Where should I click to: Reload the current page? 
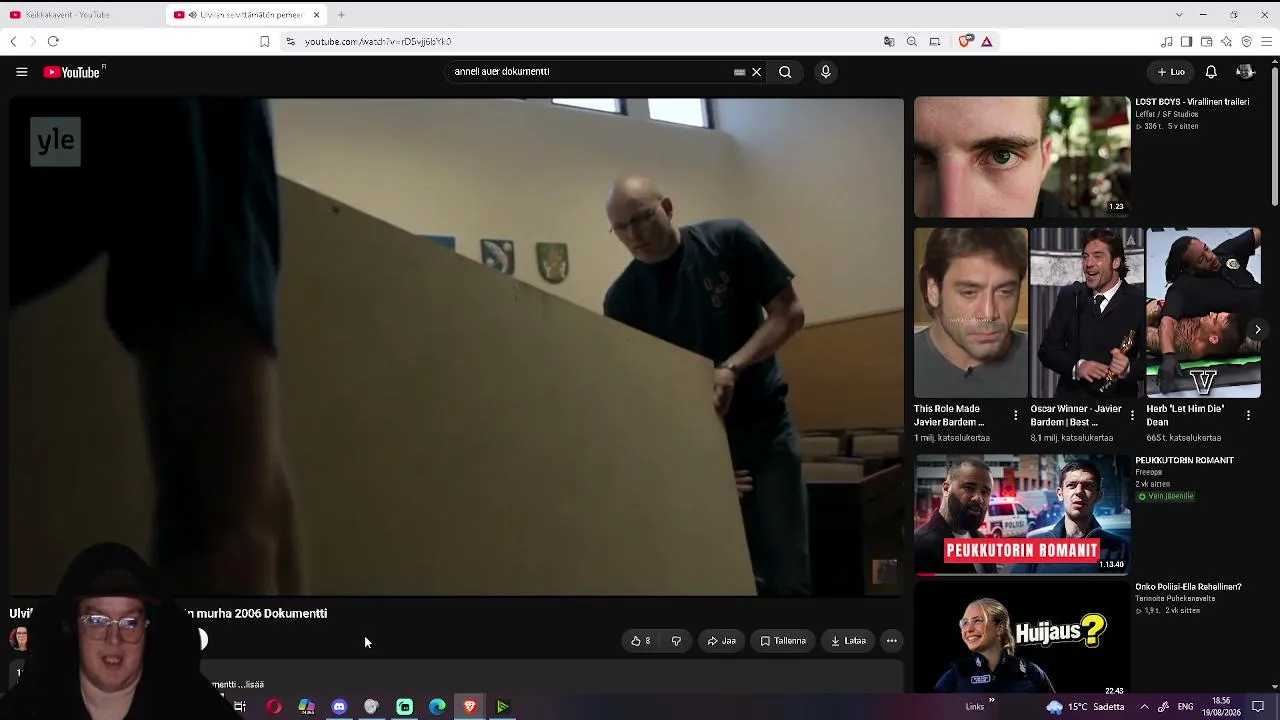click(53, 41)
